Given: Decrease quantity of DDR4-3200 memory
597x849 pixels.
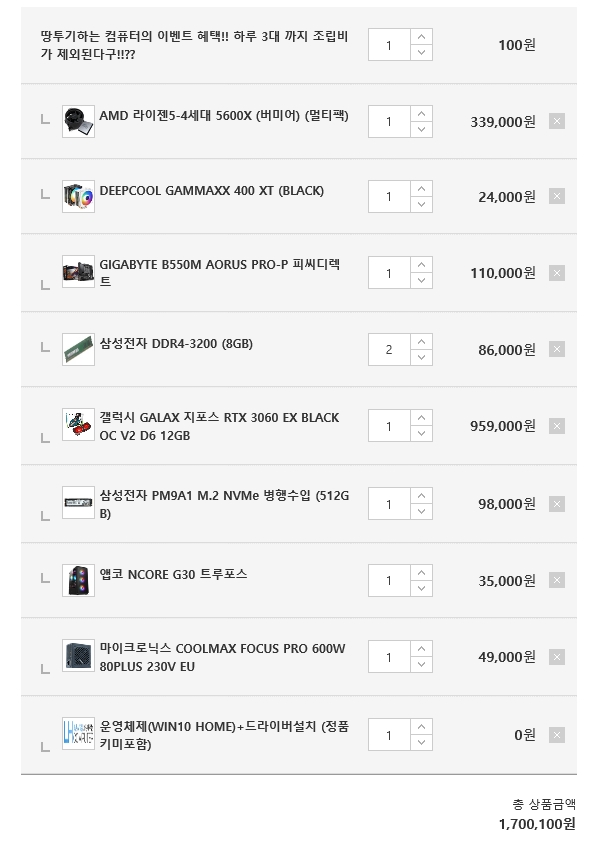Looking at the screenshot, I should coord(422,357).
